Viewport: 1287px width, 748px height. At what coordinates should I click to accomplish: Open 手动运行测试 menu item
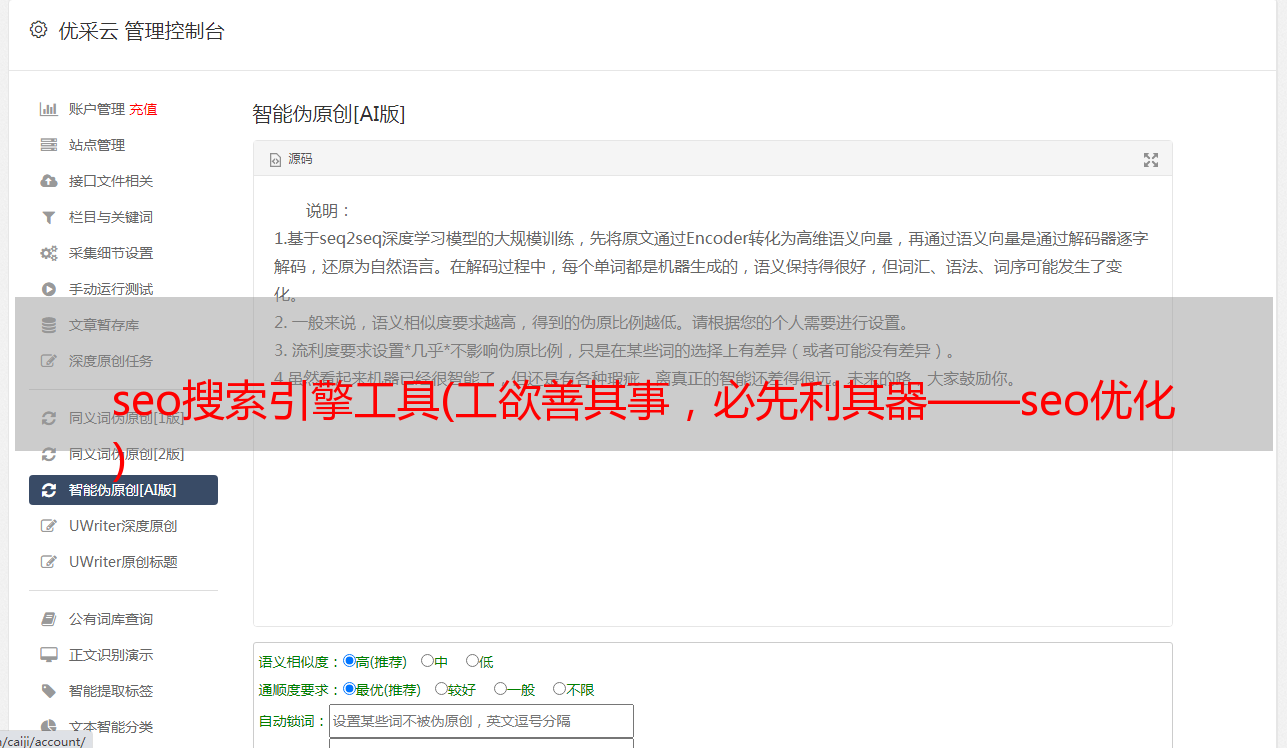tap(111, 289)
